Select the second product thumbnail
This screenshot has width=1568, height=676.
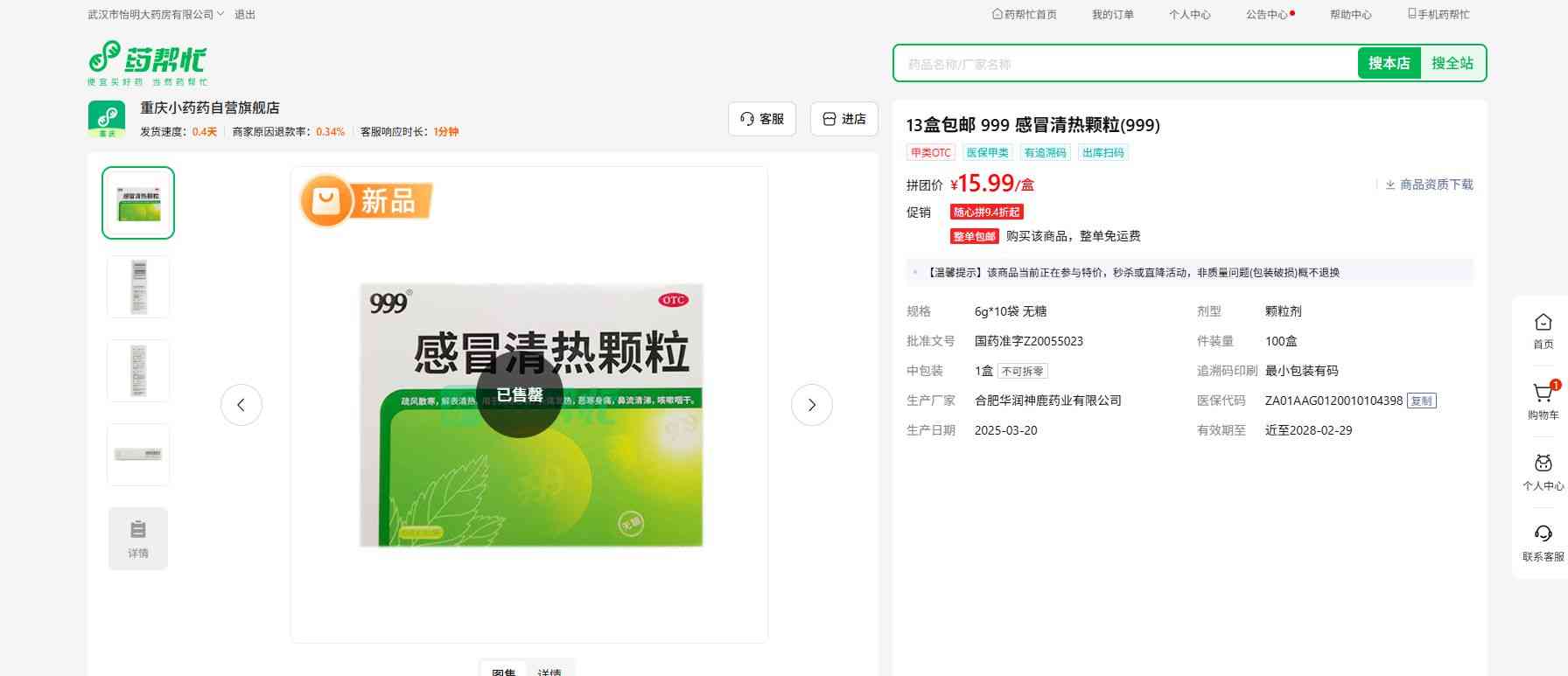[138, 287]
